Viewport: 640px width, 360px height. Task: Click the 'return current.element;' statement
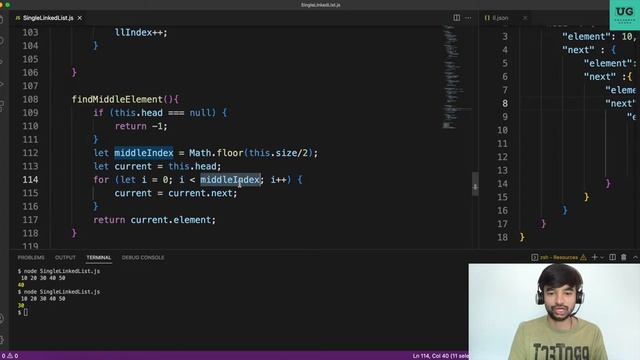tap(154, 220)
